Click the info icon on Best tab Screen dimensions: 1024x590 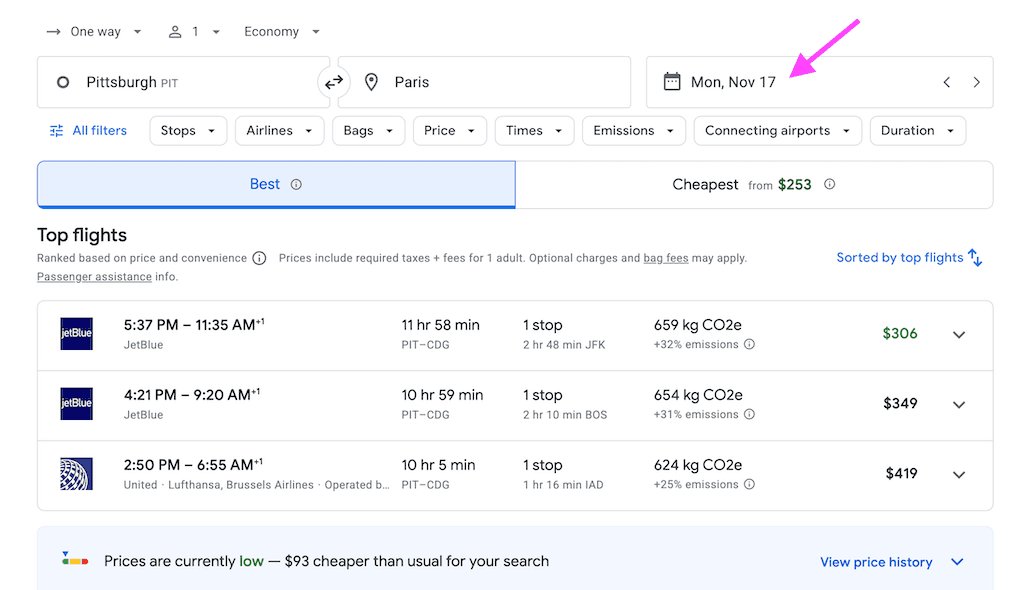click(296, 184)
